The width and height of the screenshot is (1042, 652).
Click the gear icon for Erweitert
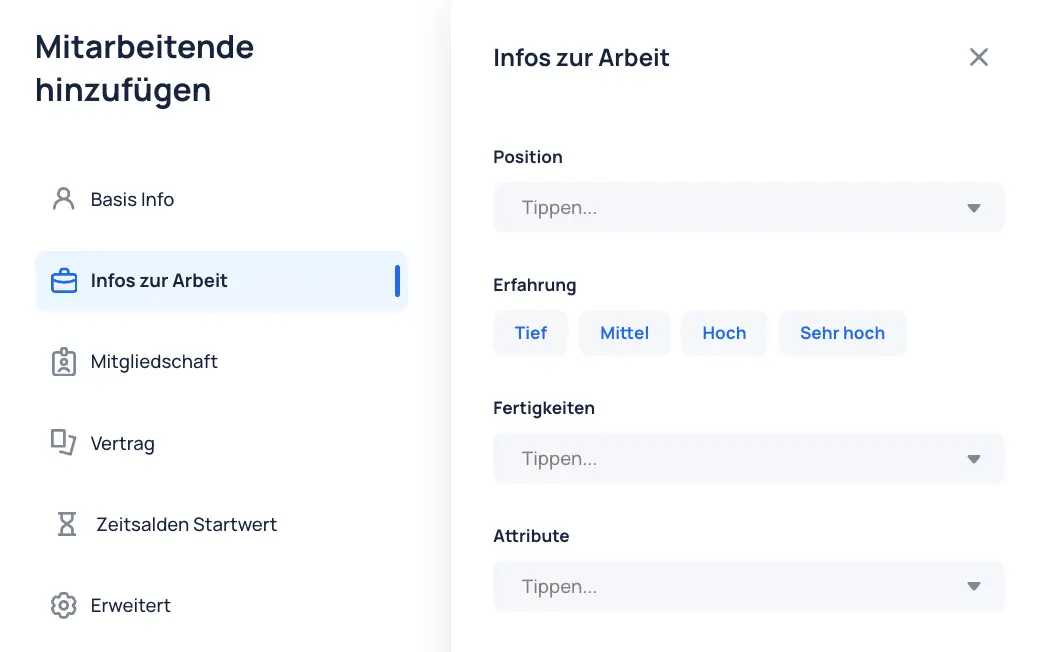[x=64, y=605]
